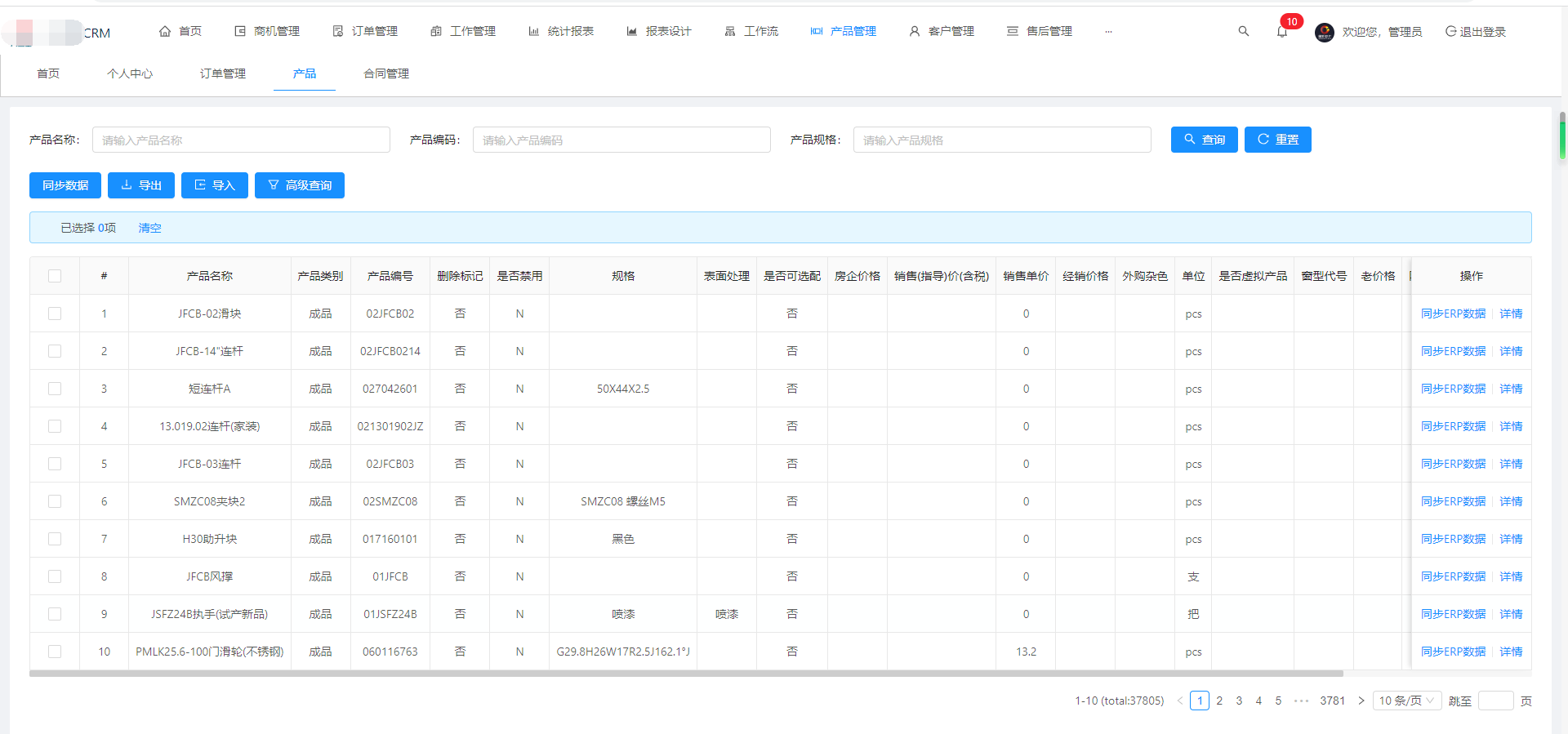Open 工作管理 menu

[x=463, y=31]
